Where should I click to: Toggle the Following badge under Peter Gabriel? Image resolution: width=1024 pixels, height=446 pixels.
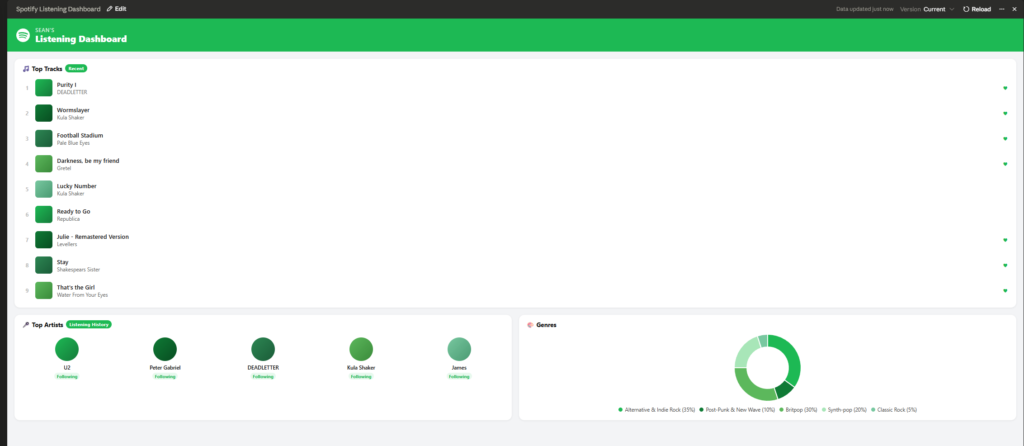[x=165, y=377]
